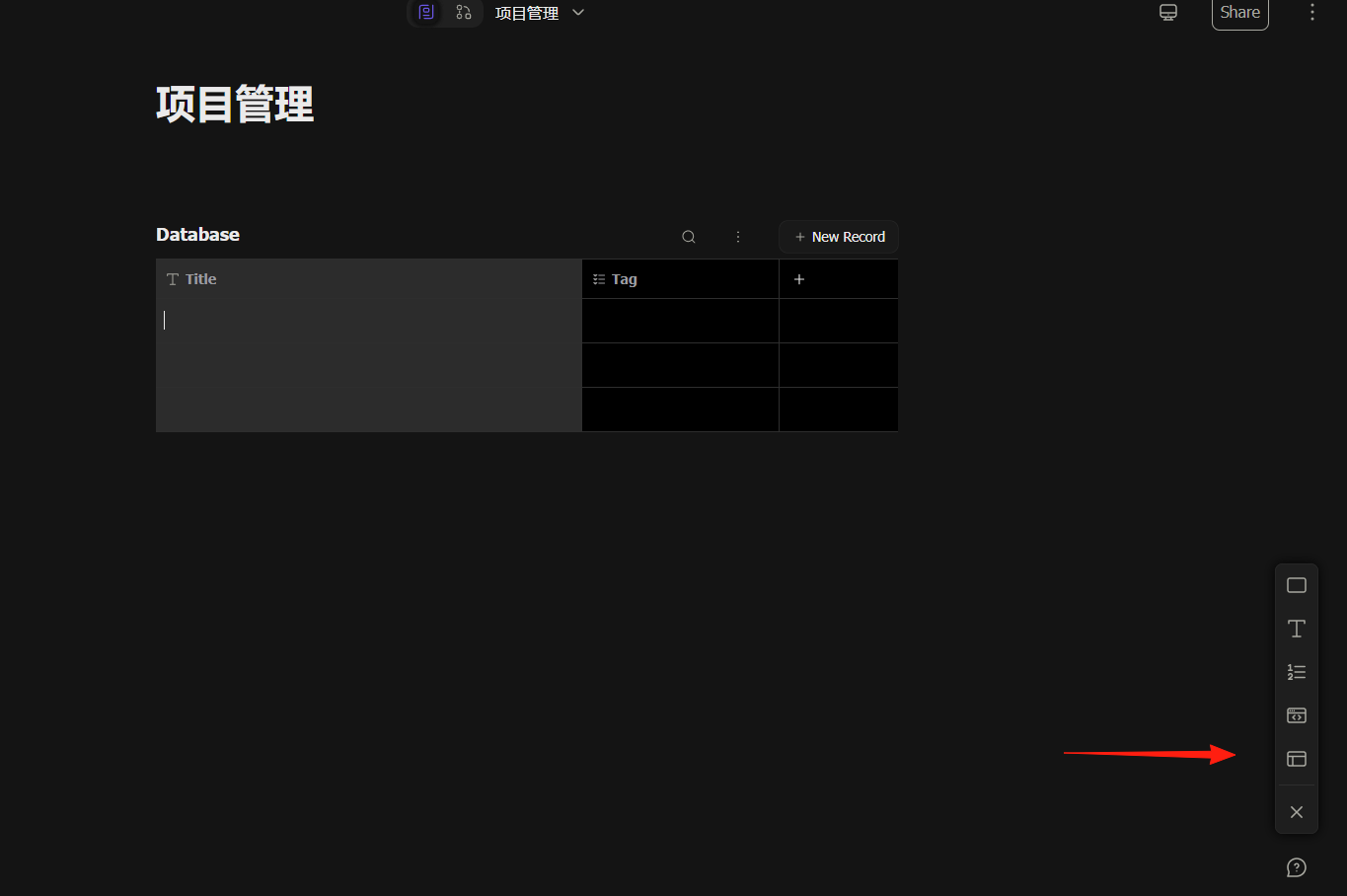Insert a code block from side toolbar

coord(1297,715)
